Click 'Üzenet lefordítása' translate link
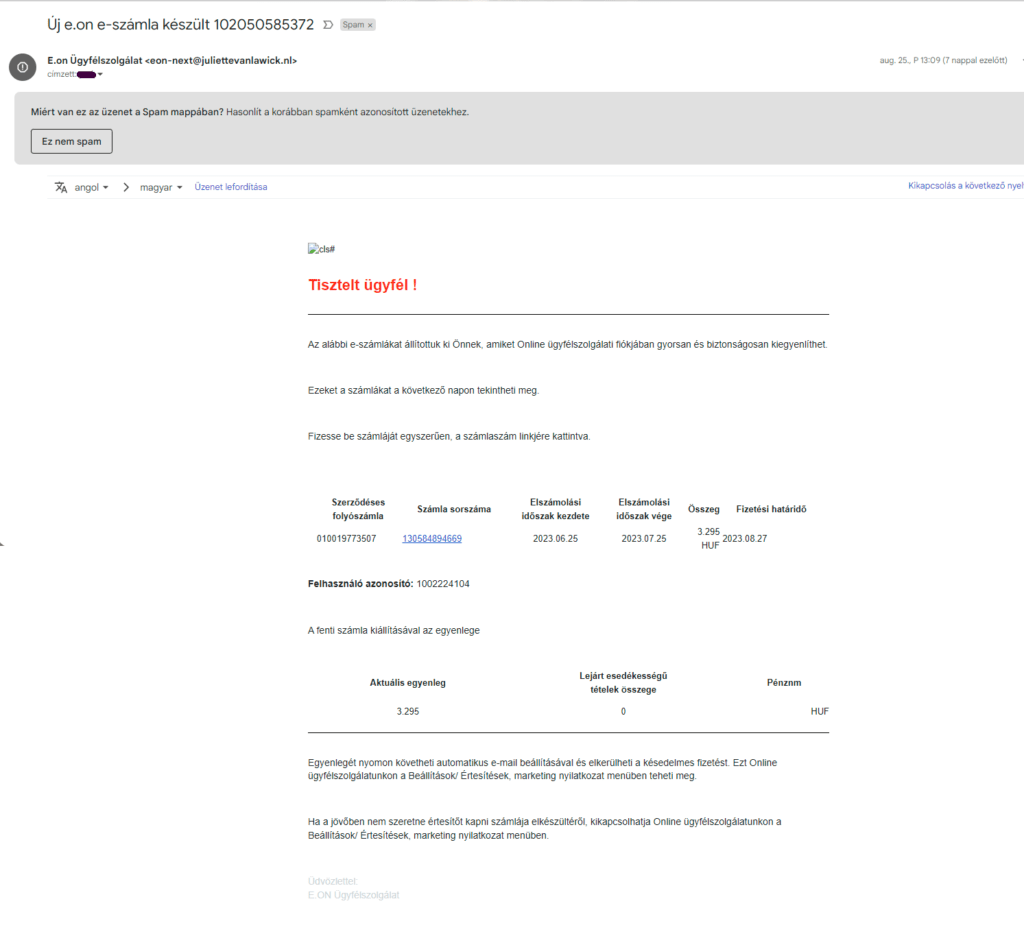Image resolution: width=1024 pixels, height=945 pixels. [x=230, y=187]
